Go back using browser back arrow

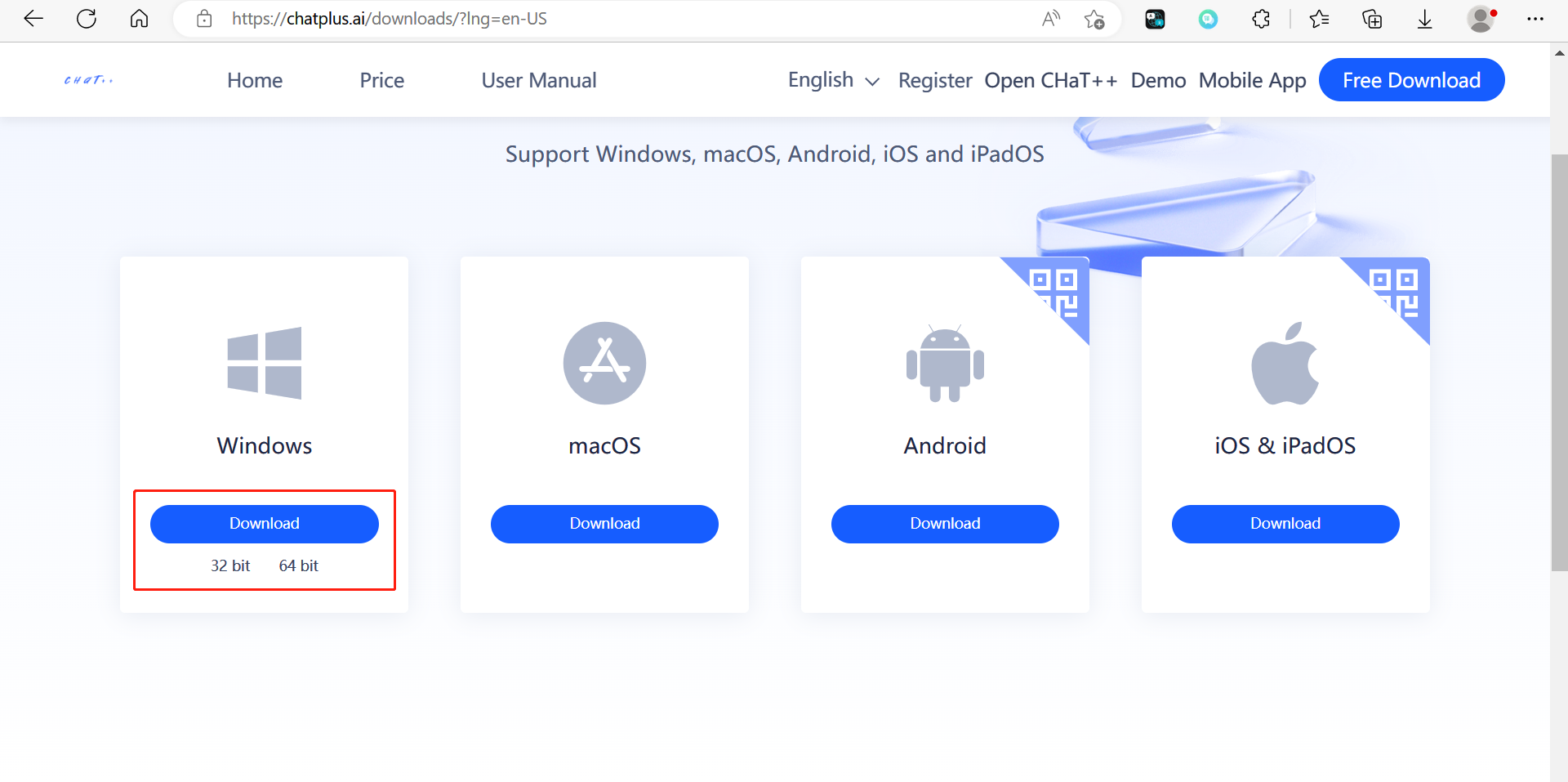click(33, 19)
